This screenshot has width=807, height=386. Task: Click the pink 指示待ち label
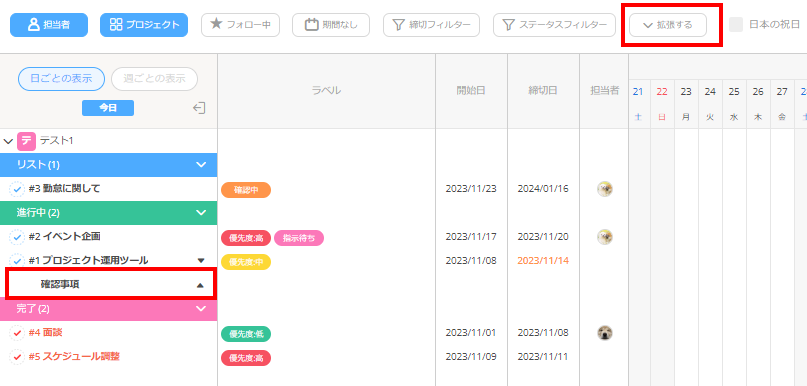(x=299, y=238)
